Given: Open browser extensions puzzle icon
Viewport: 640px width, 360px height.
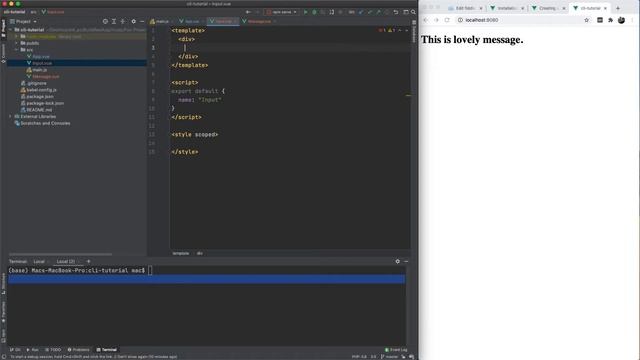Looking at the screenshot, I should pyautogui.click(x=611, y=20).
